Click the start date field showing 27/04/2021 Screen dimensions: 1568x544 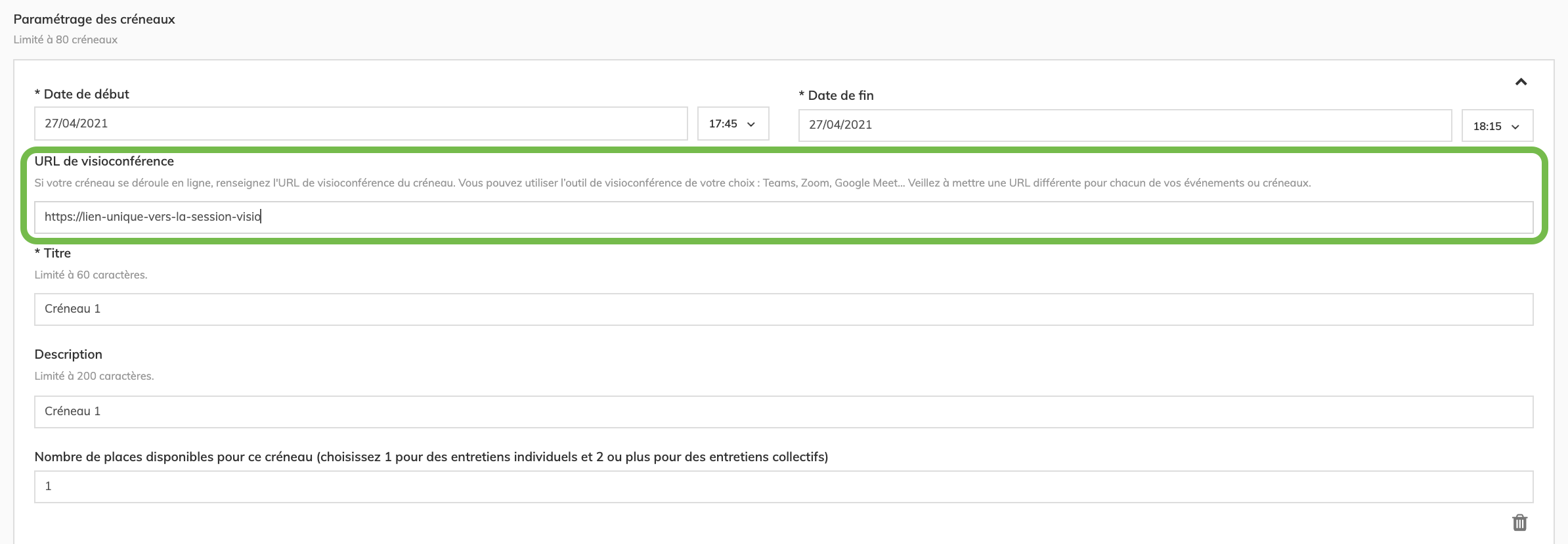point(360,124)
